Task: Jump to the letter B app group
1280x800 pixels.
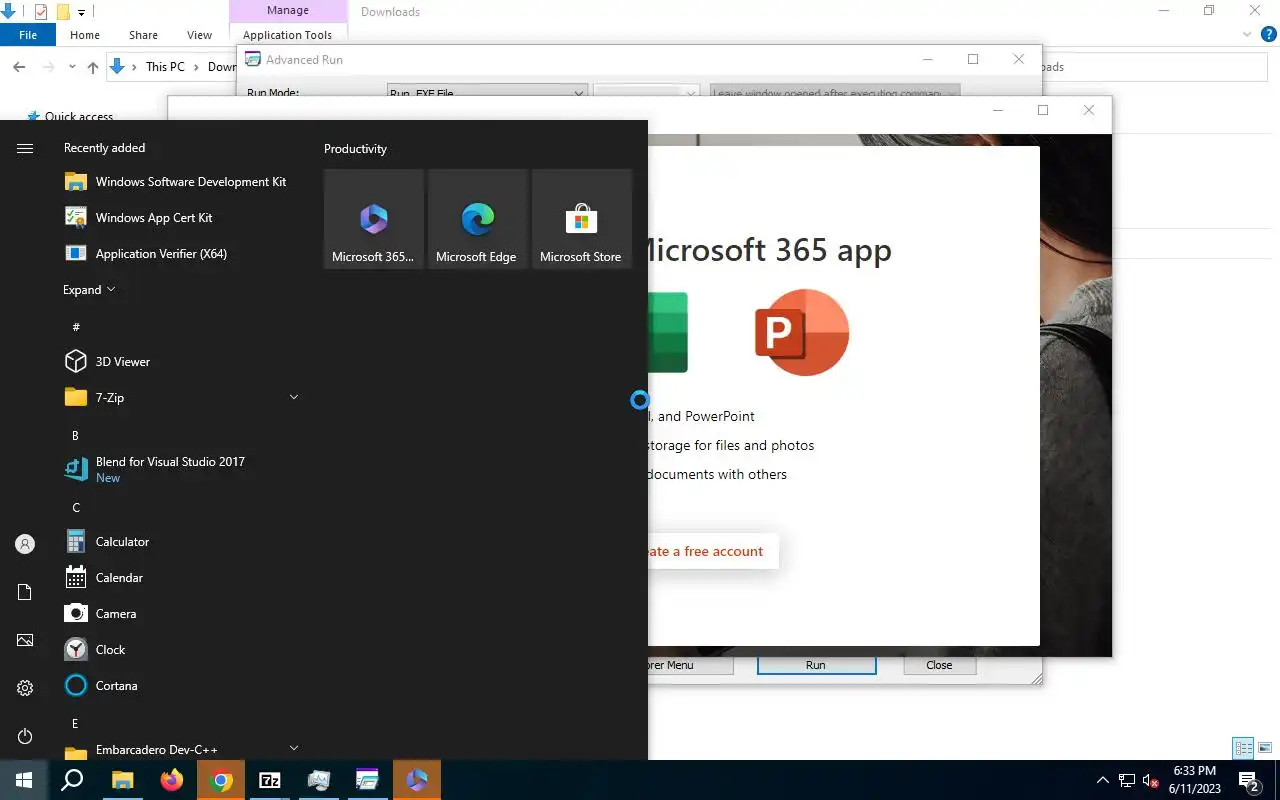Action: [76, 435]
